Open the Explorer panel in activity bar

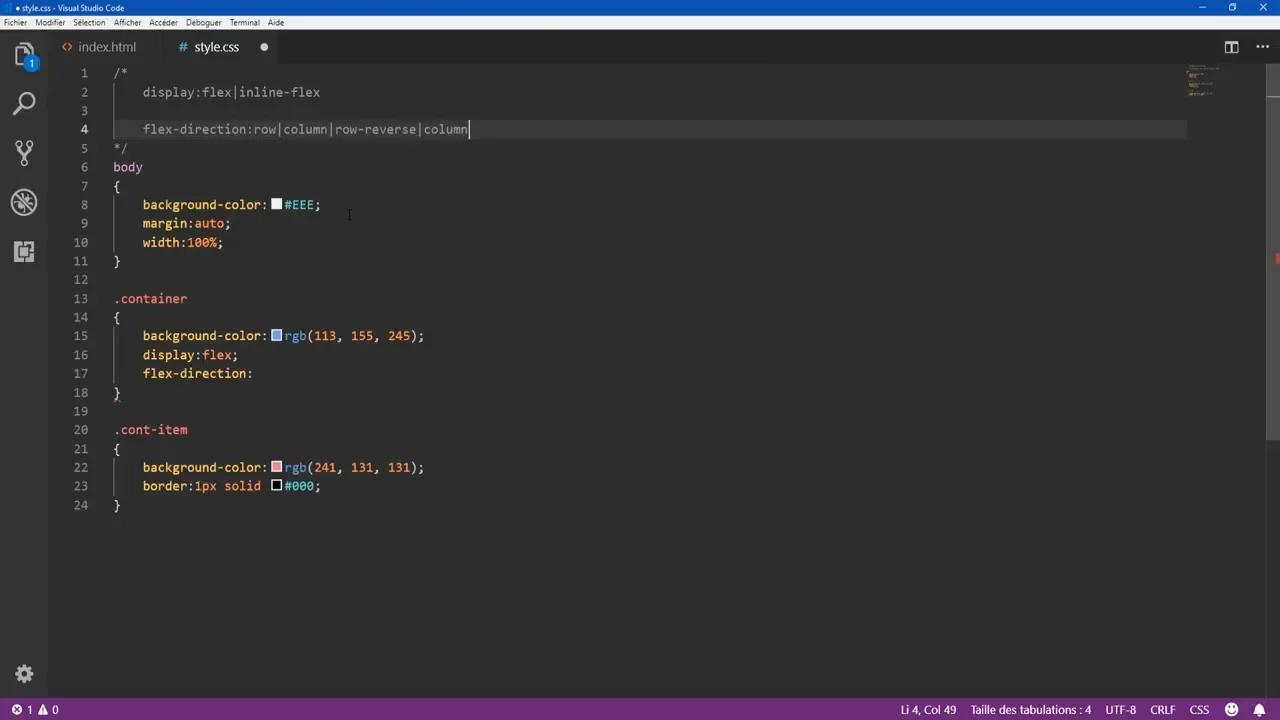(x=24, y=56)
